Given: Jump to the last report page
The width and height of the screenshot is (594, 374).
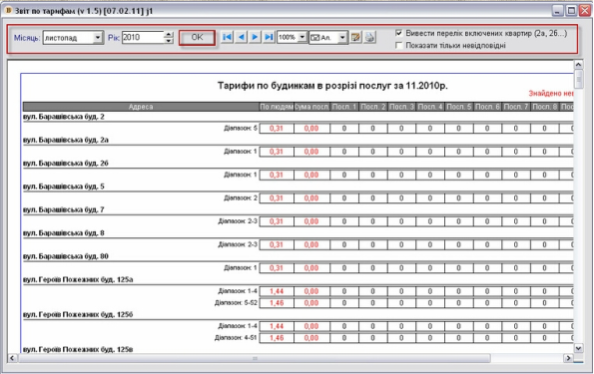Looking at the screenshot, I should tap(269, 37).
